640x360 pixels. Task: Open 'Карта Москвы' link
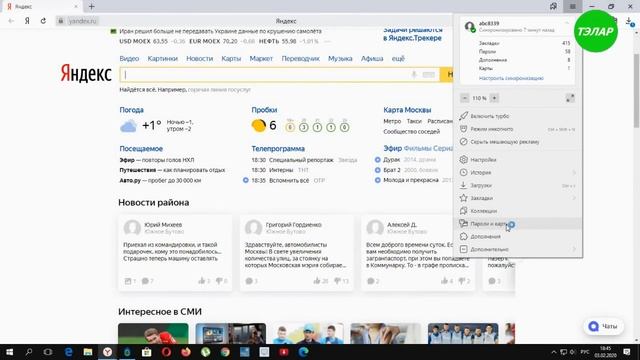click(407, 110)
